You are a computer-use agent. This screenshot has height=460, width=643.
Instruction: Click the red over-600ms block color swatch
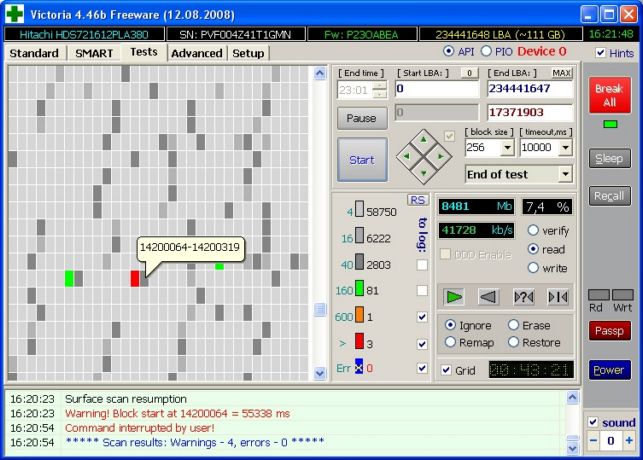click(359, 341)
